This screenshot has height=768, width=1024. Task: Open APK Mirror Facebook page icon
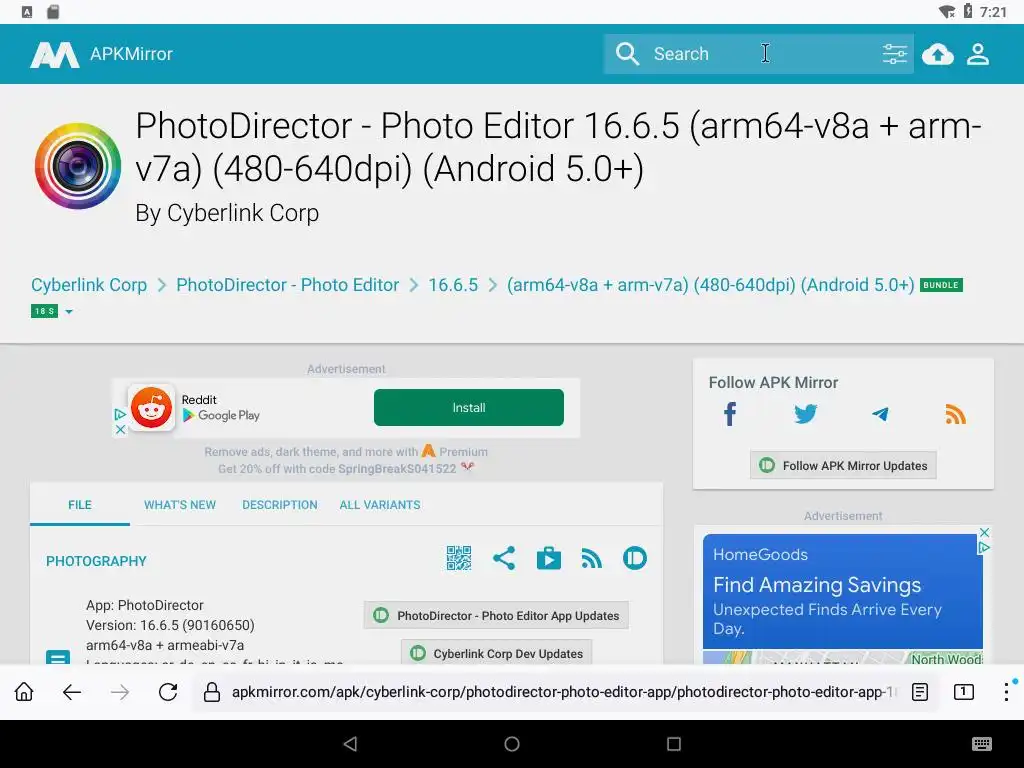pyautogui.click(x=730, y=414)
